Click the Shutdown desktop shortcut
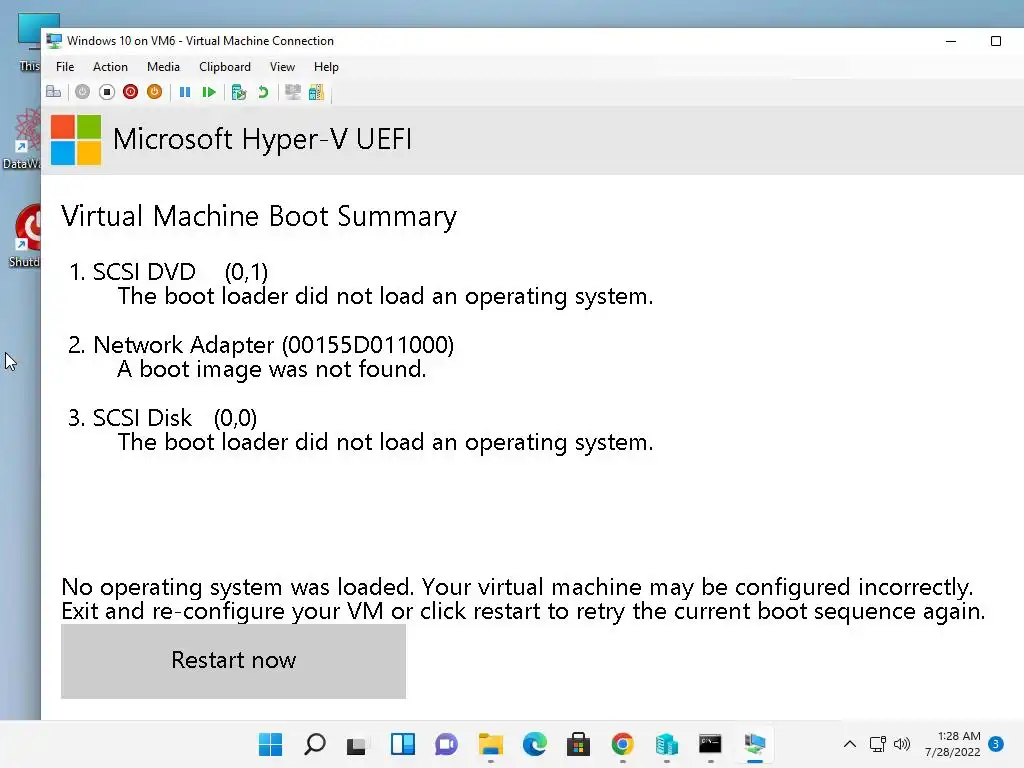Viewport: 1024px width, 768px height. point(26,236)
